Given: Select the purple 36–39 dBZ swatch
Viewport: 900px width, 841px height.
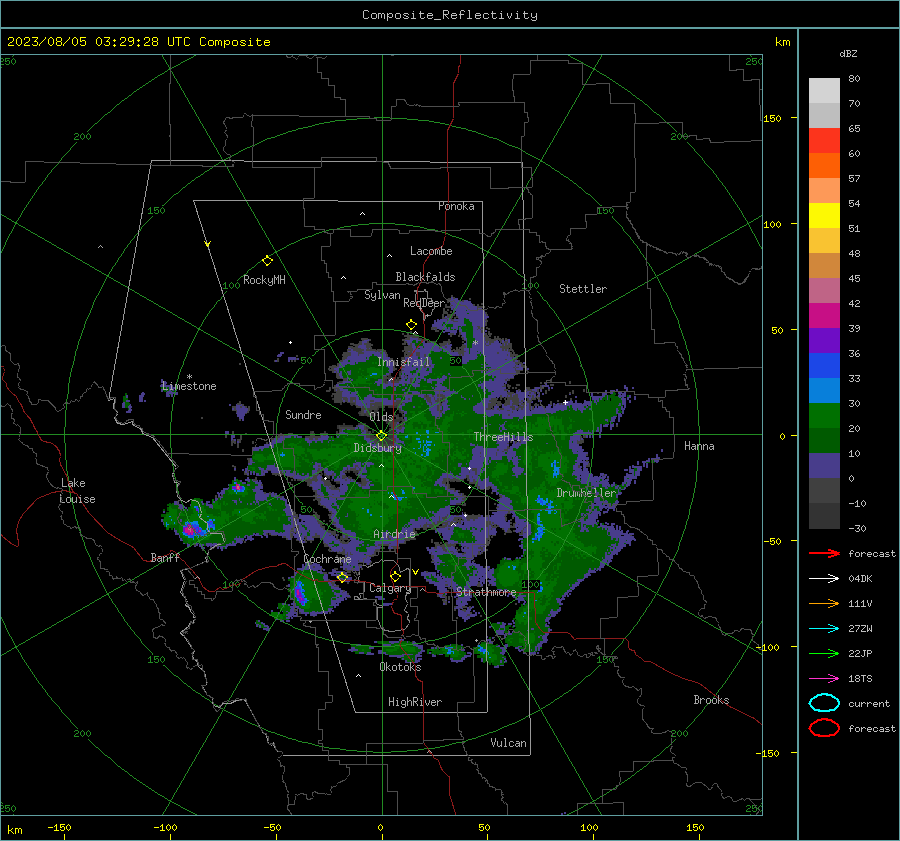Looking at the screenshot, I should coord(824,340).
